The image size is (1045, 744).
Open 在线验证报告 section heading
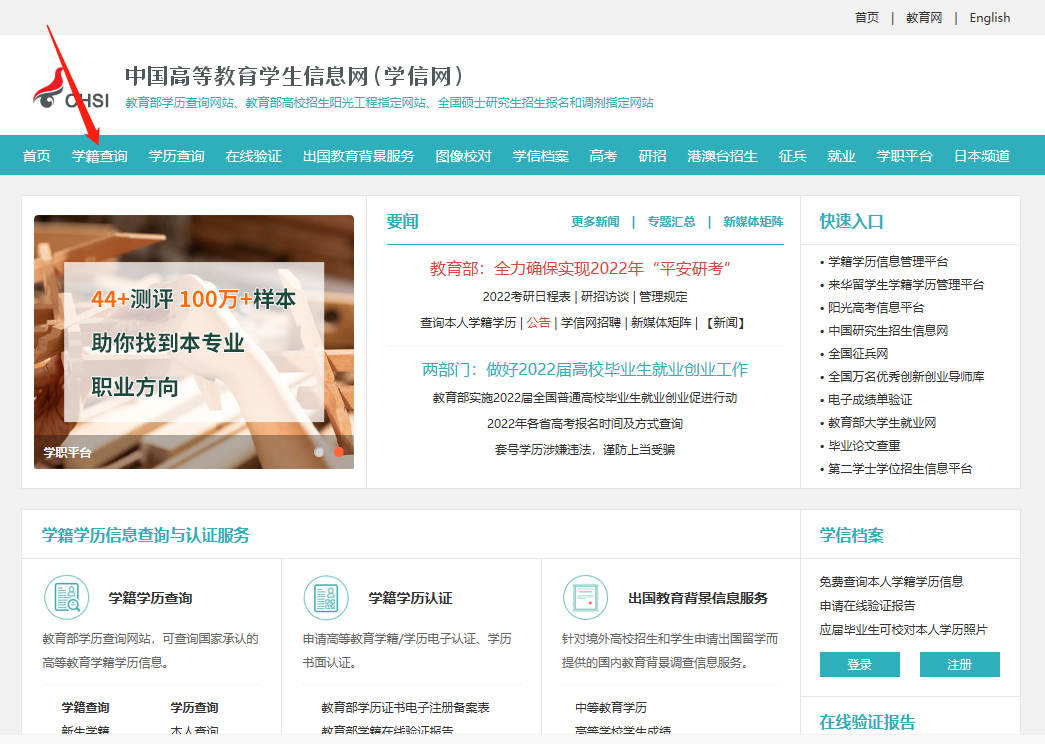point(867,722)
